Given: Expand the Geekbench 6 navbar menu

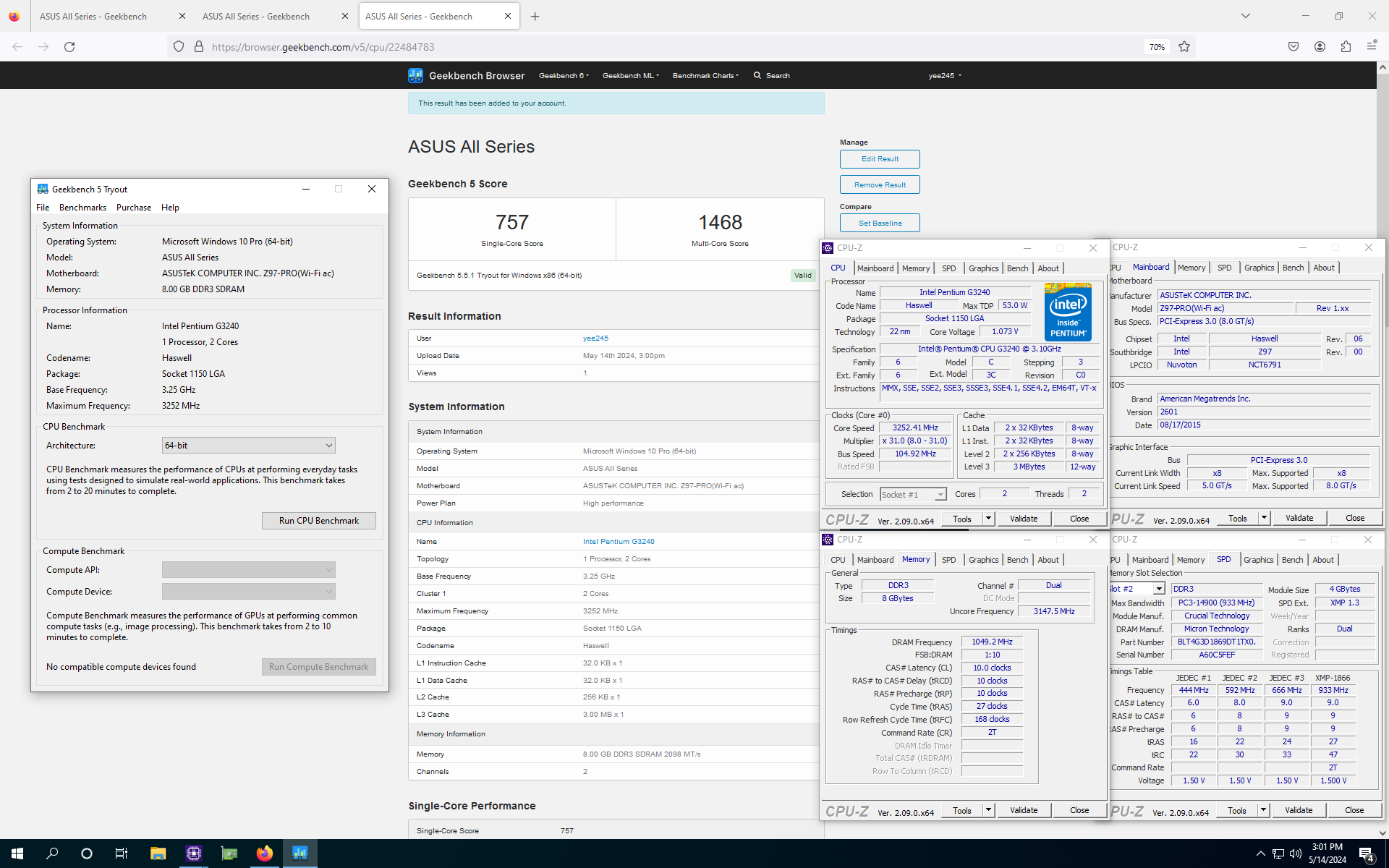Looking at the screenshot, I should [564, 75].
